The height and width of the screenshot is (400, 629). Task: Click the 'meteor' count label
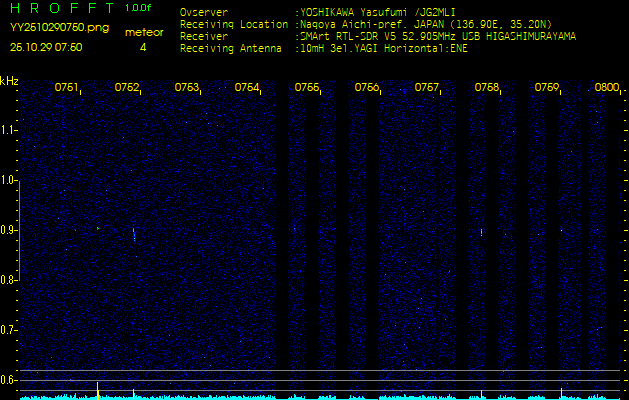[144, 32]
